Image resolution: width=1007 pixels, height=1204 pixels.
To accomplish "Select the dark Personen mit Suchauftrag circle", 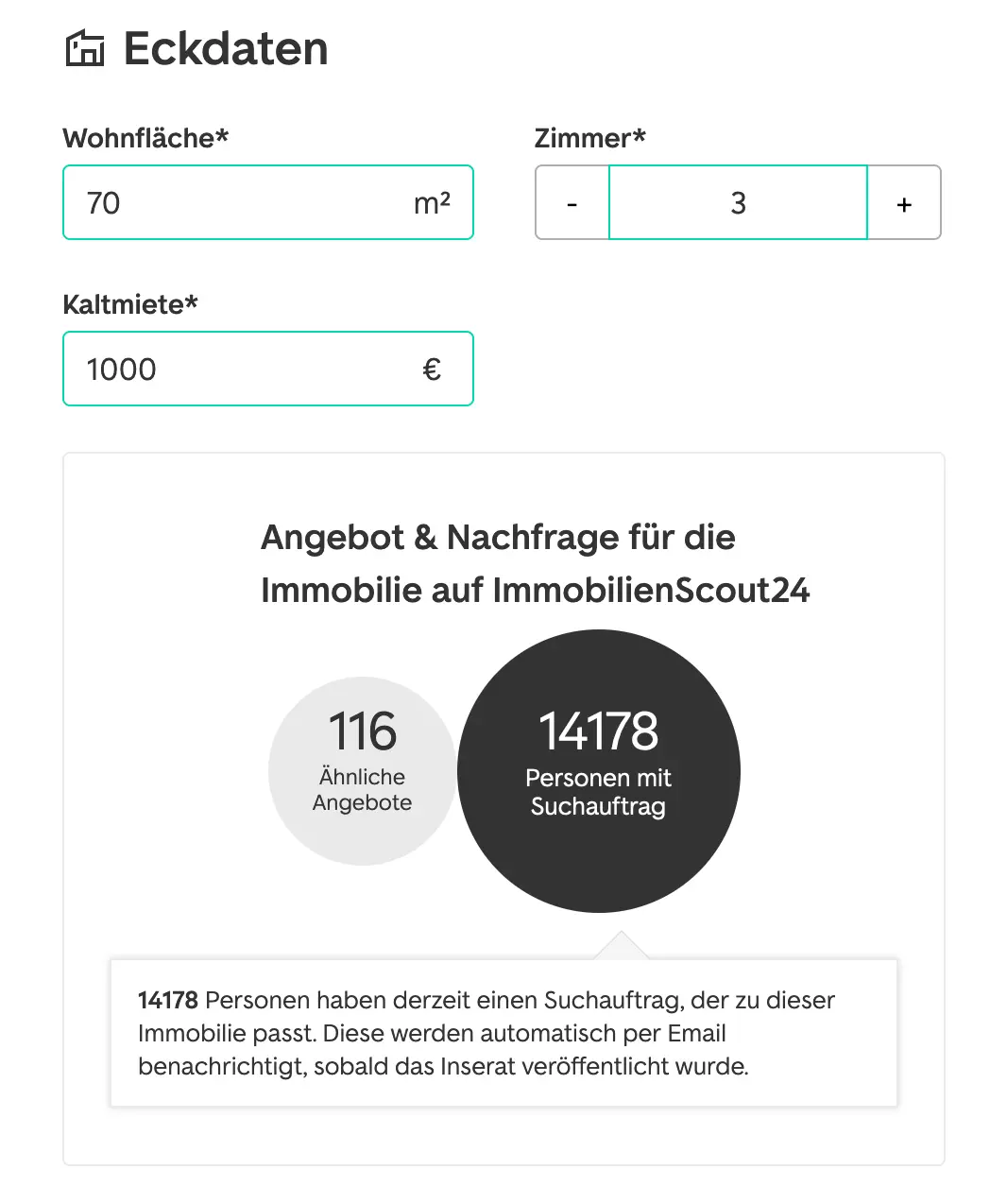I will [599, 860].
